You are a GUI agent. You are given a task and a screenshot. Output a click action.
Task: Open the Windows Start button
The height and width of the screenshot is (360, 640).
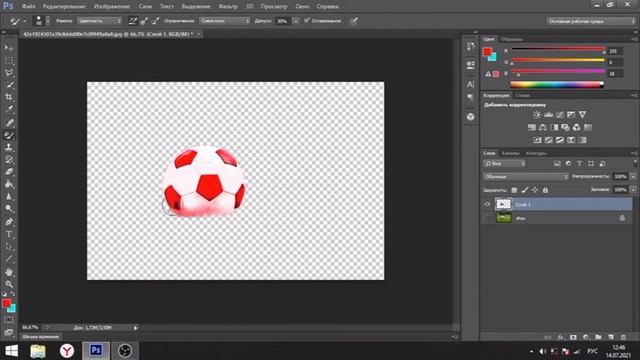pos(11,351)
